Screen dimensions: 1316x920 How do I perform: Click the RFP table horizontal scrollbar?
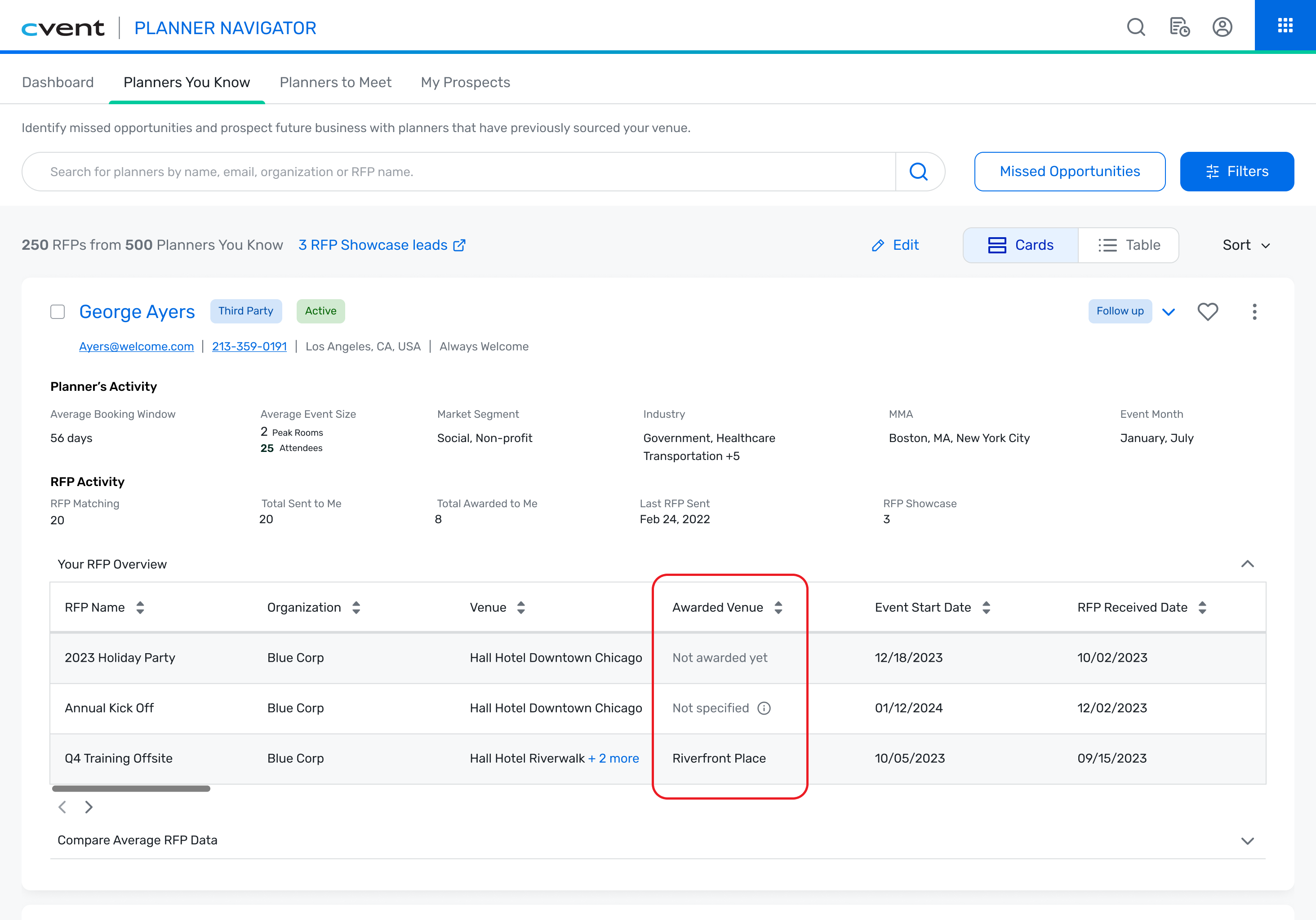(x=131, y=789)
